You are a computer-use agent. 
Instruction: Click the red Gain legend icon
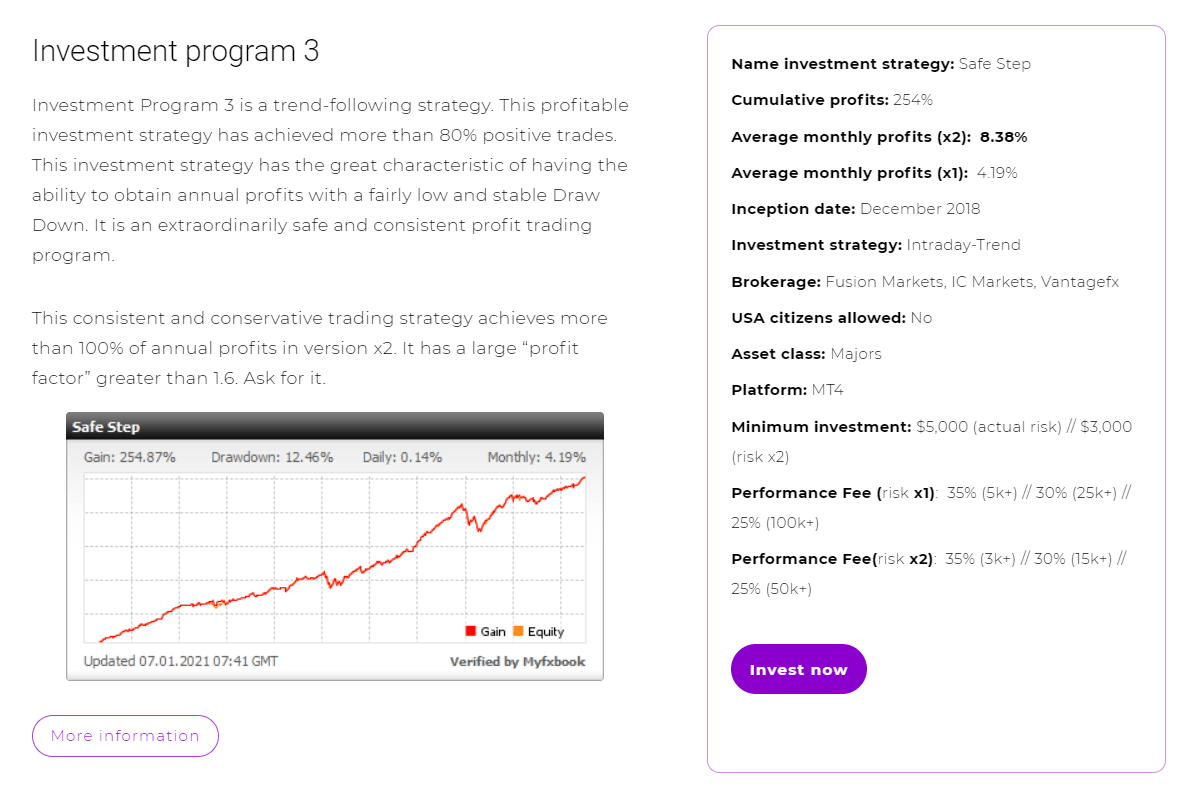pyautogui.click(x=469, y=631)
